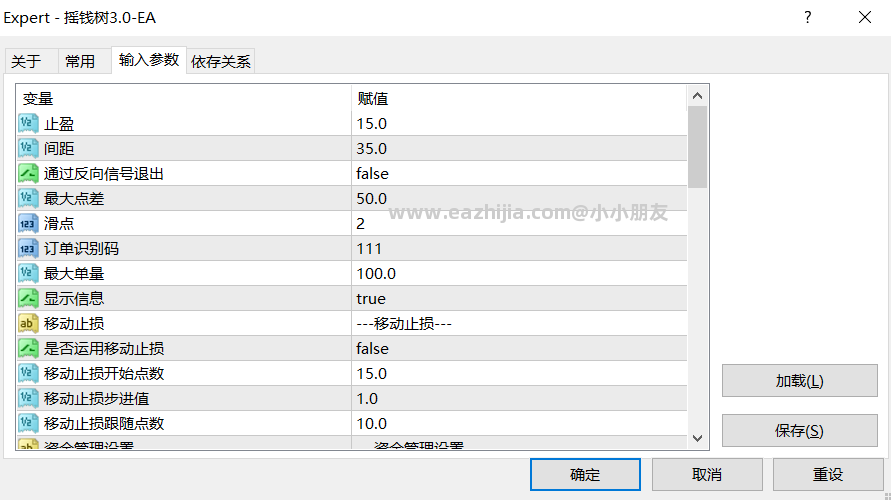Select the 移动止损开始点数 value 15.0
891x500 pixels.
[372, 374]
